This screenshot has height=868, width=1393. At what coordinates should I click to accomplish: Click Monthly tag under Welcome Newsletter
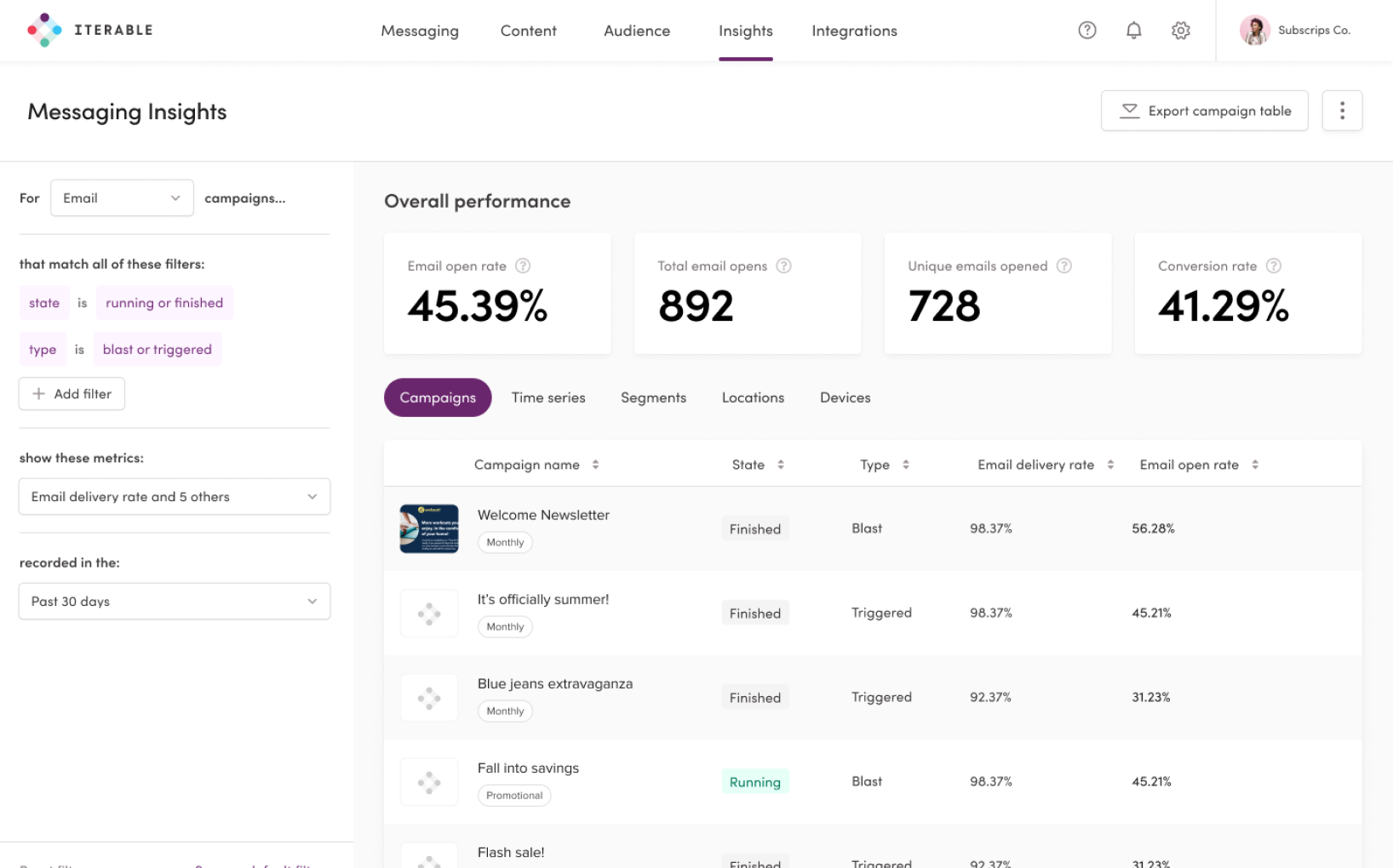[x=505, y=542]
